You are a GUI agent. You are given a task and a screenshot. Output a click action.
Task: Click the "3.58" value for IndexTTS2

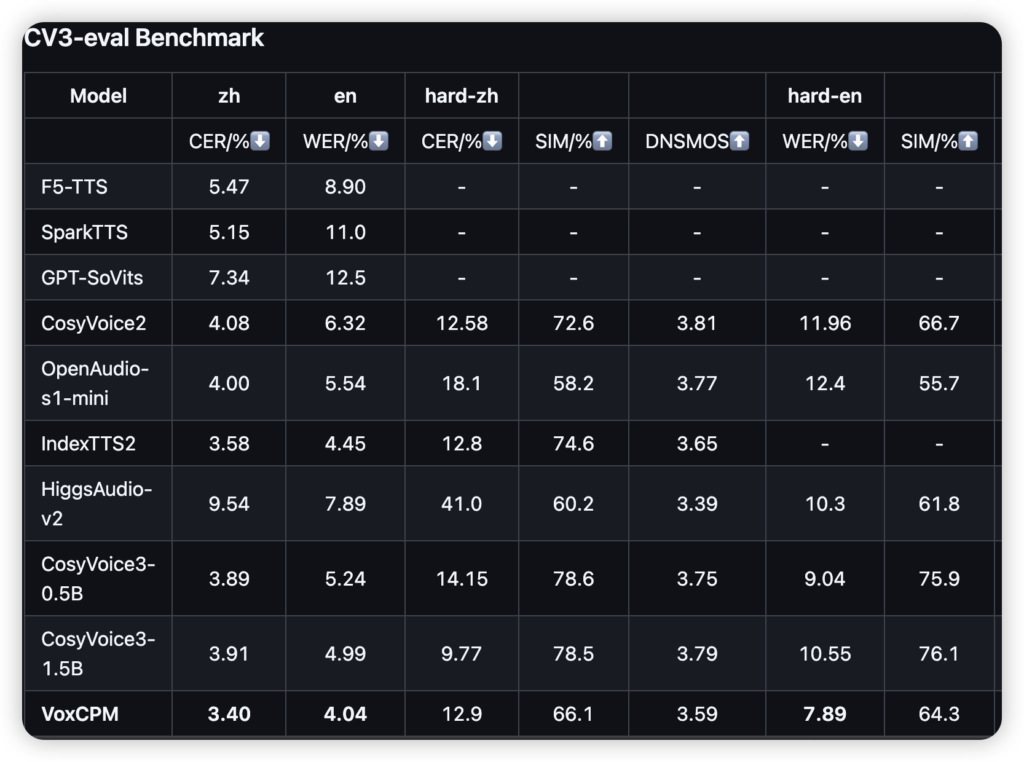[229, 444]
